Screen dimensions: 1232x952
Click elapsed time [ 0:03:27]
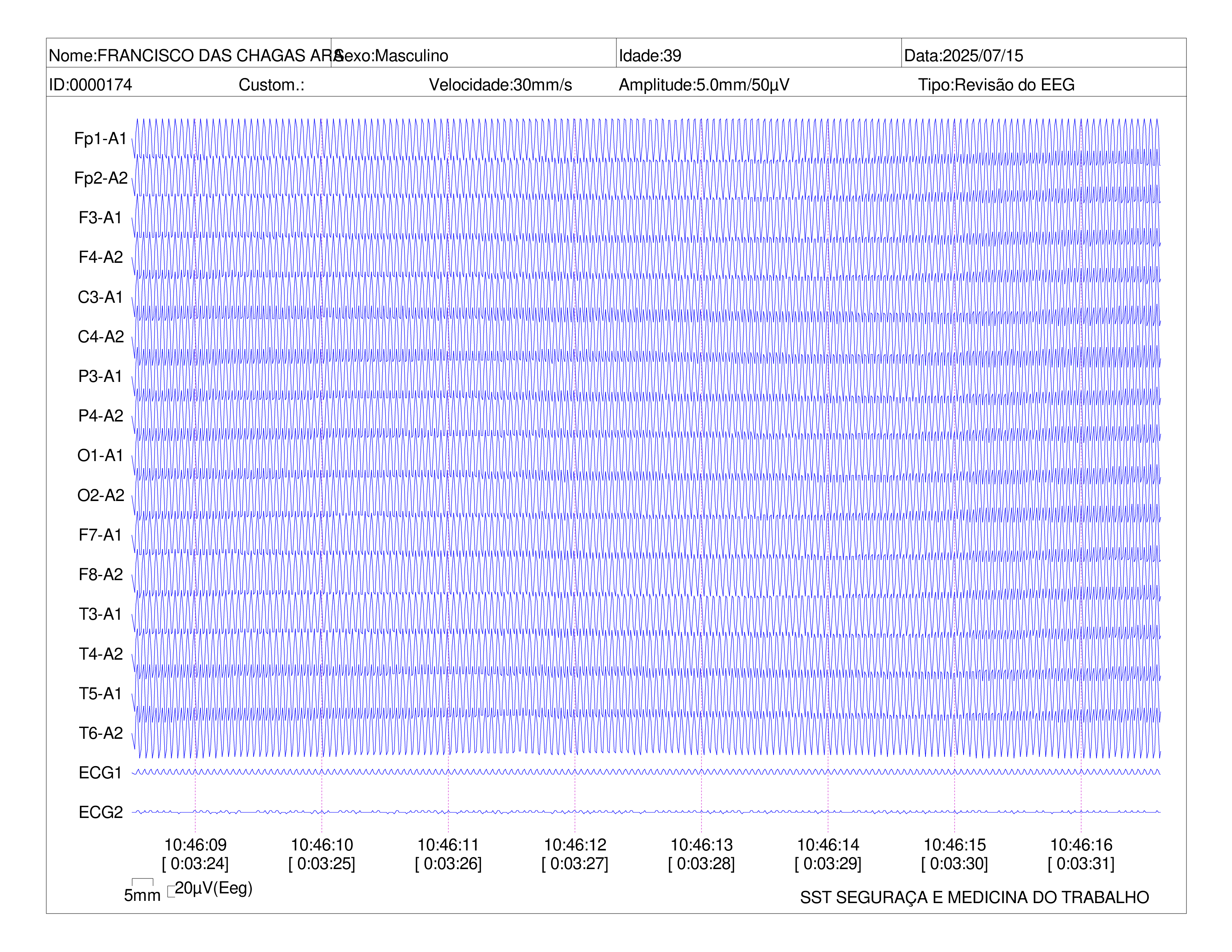coord(575,864)
